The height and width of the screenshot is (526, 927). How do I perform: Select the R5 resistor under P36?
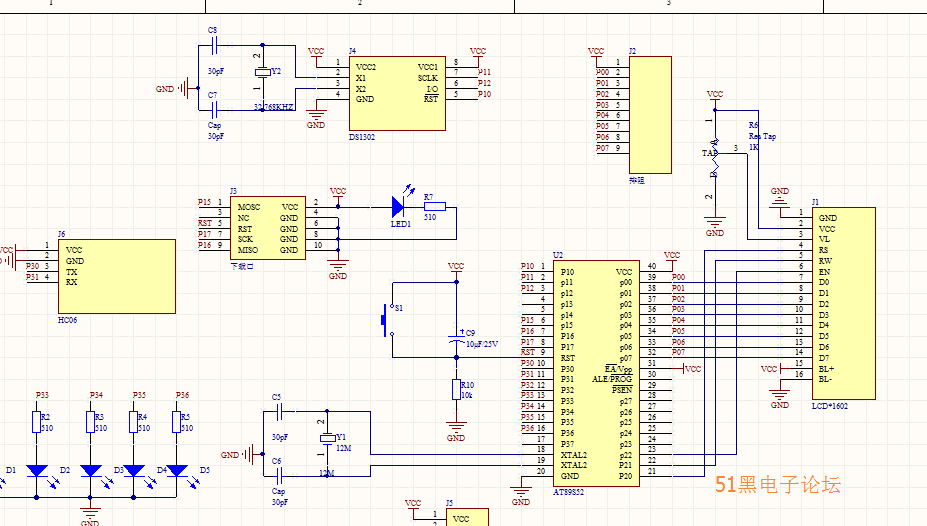pyautogui.click(x=177, y=423)
